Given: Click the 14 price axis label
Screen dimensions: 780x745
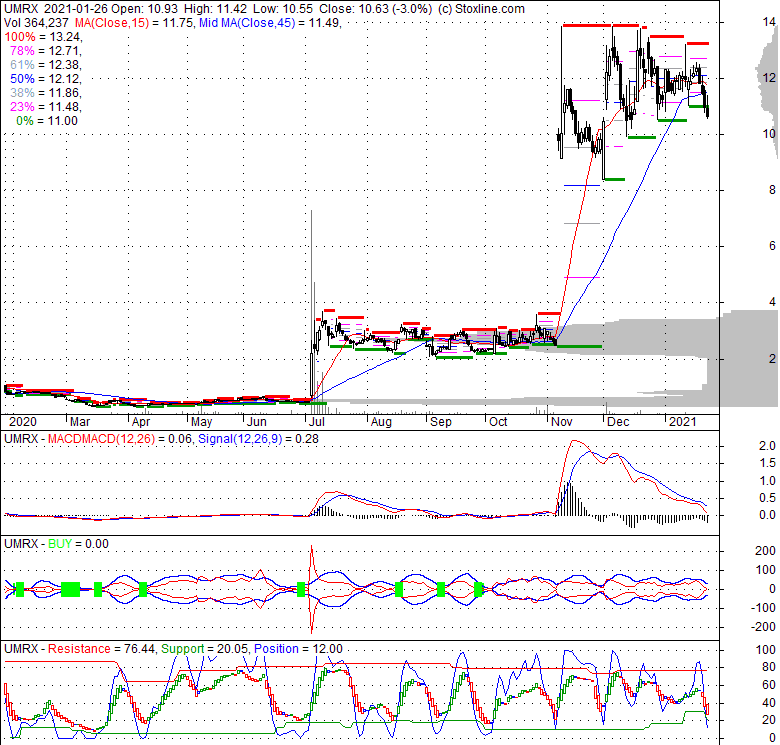Looking at the screenshot, I should 769,21.
